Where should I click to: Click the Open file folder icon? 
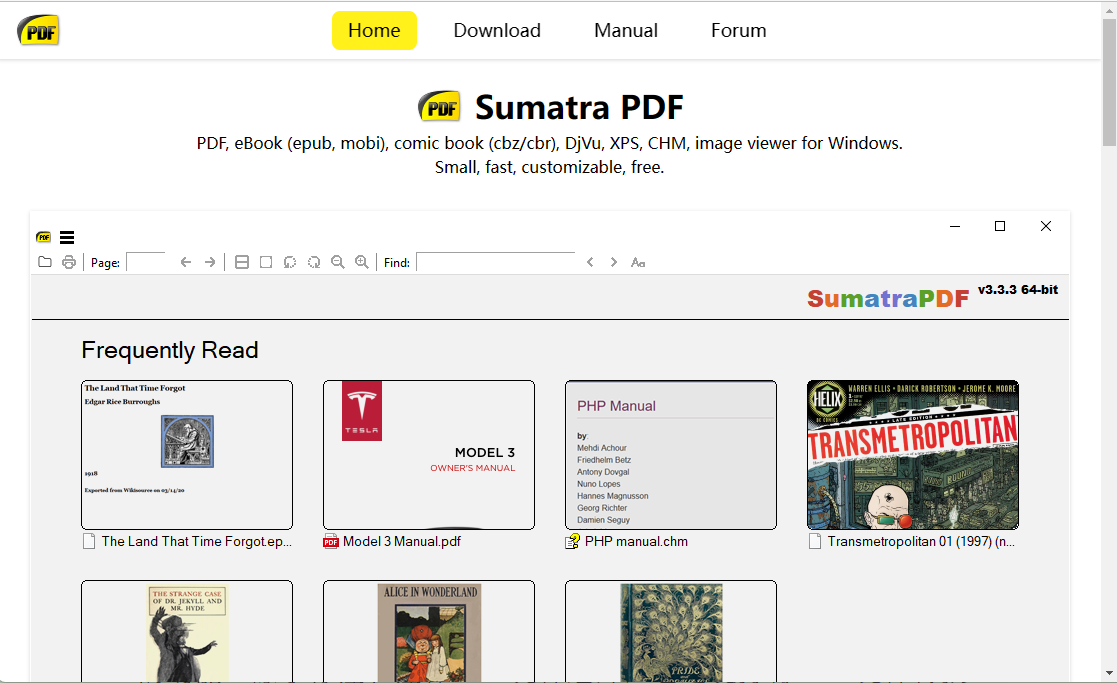[45, 262]
